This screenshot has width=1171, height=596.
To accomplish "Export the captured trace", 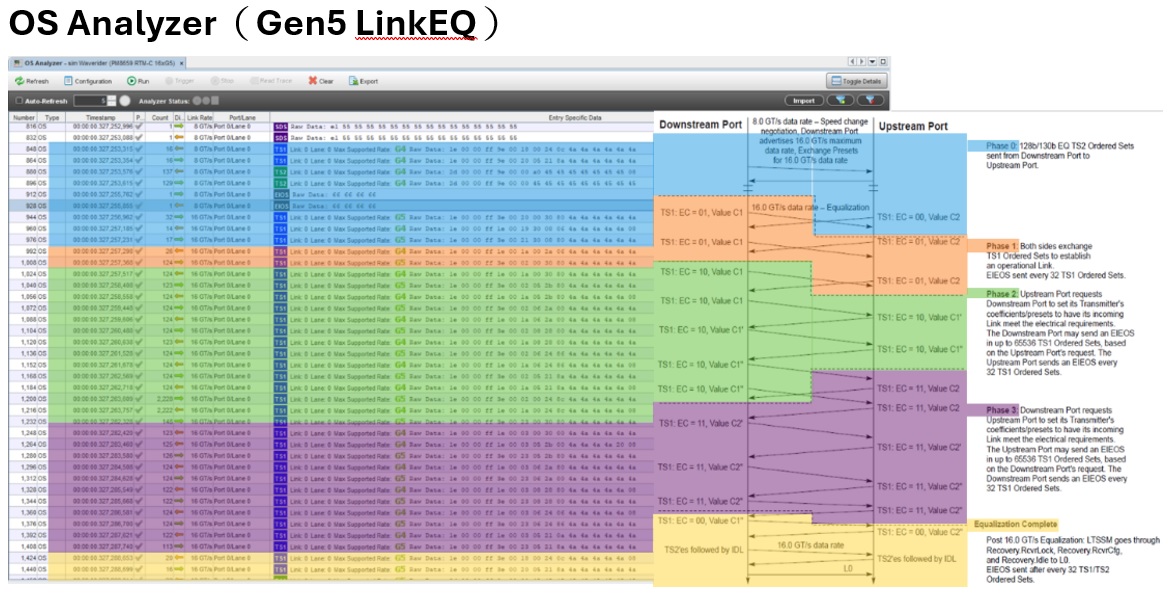I will pos(364,81).
